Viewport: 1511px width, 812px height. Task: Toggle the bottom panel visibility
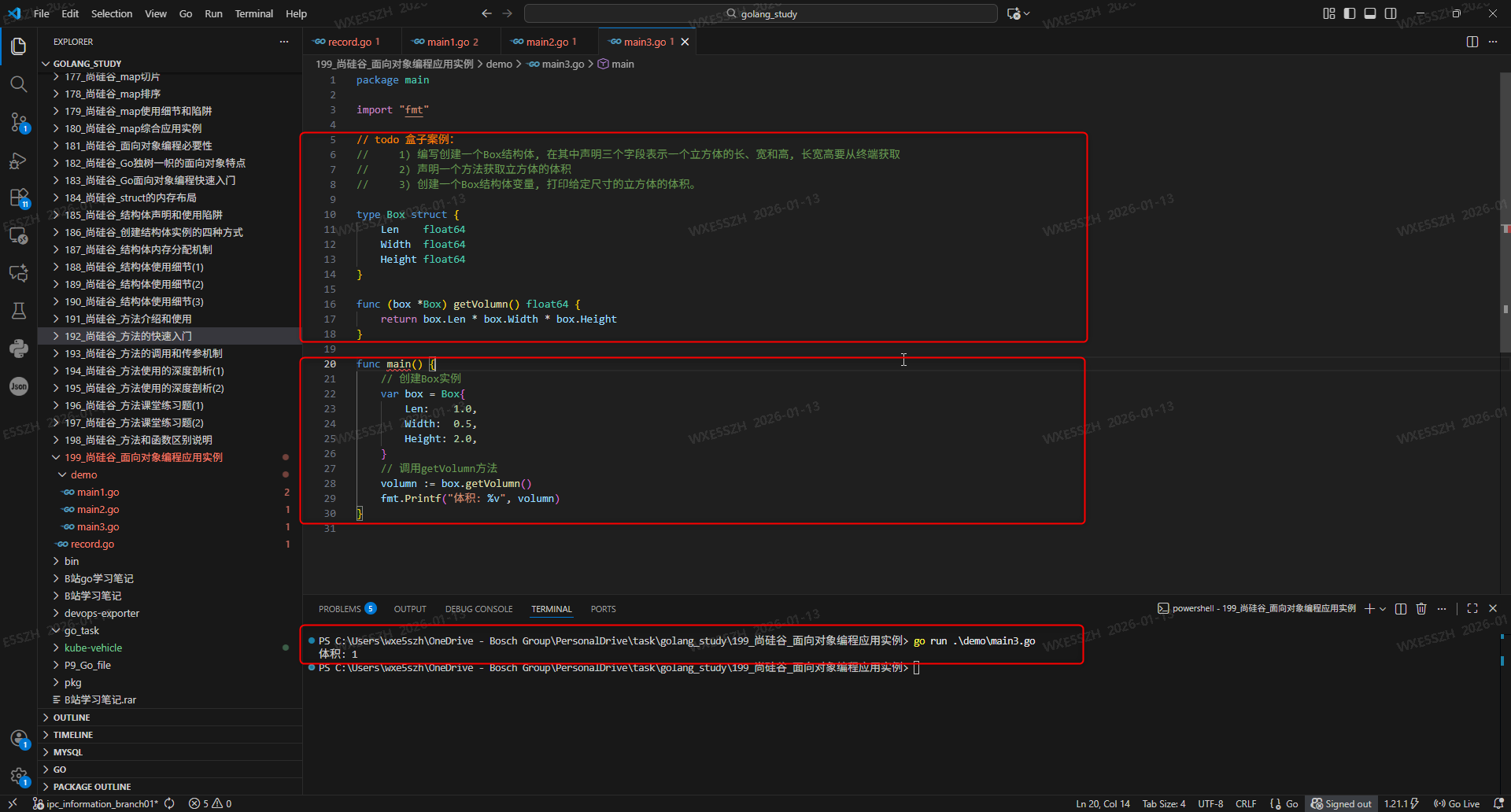point(1370,13)
